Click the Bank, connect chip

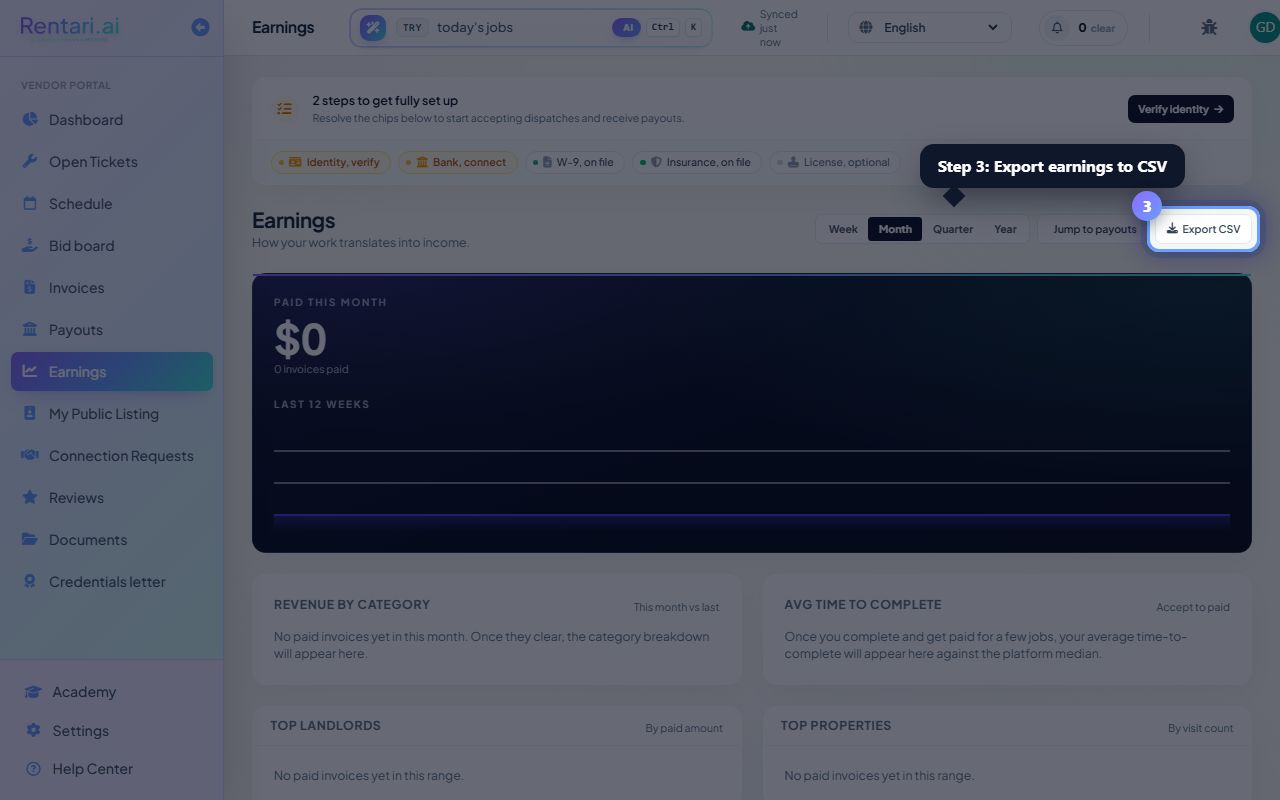coord(458,162)
